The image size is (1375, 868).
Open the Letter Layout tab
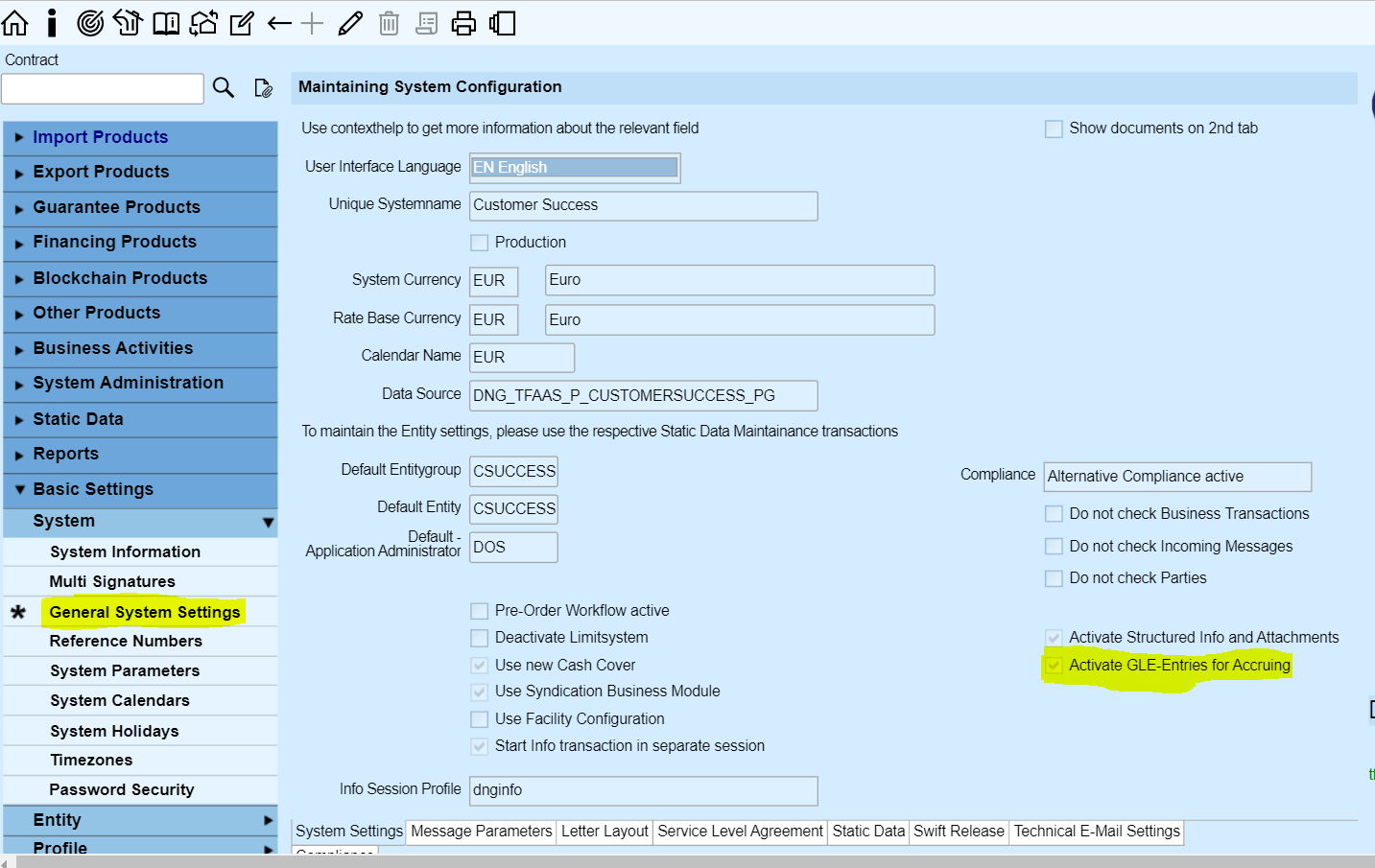click(x=605, y=832)
